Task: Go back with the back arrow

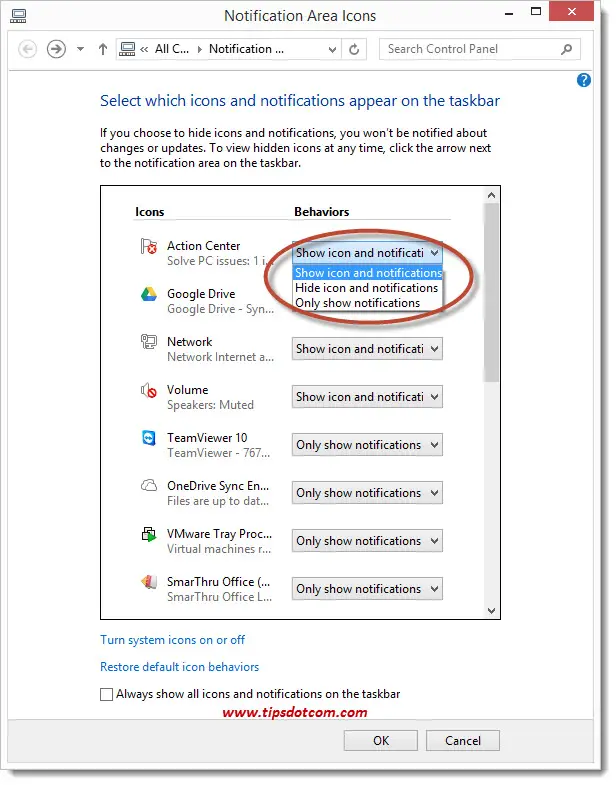Action: [x=28, y=49]
